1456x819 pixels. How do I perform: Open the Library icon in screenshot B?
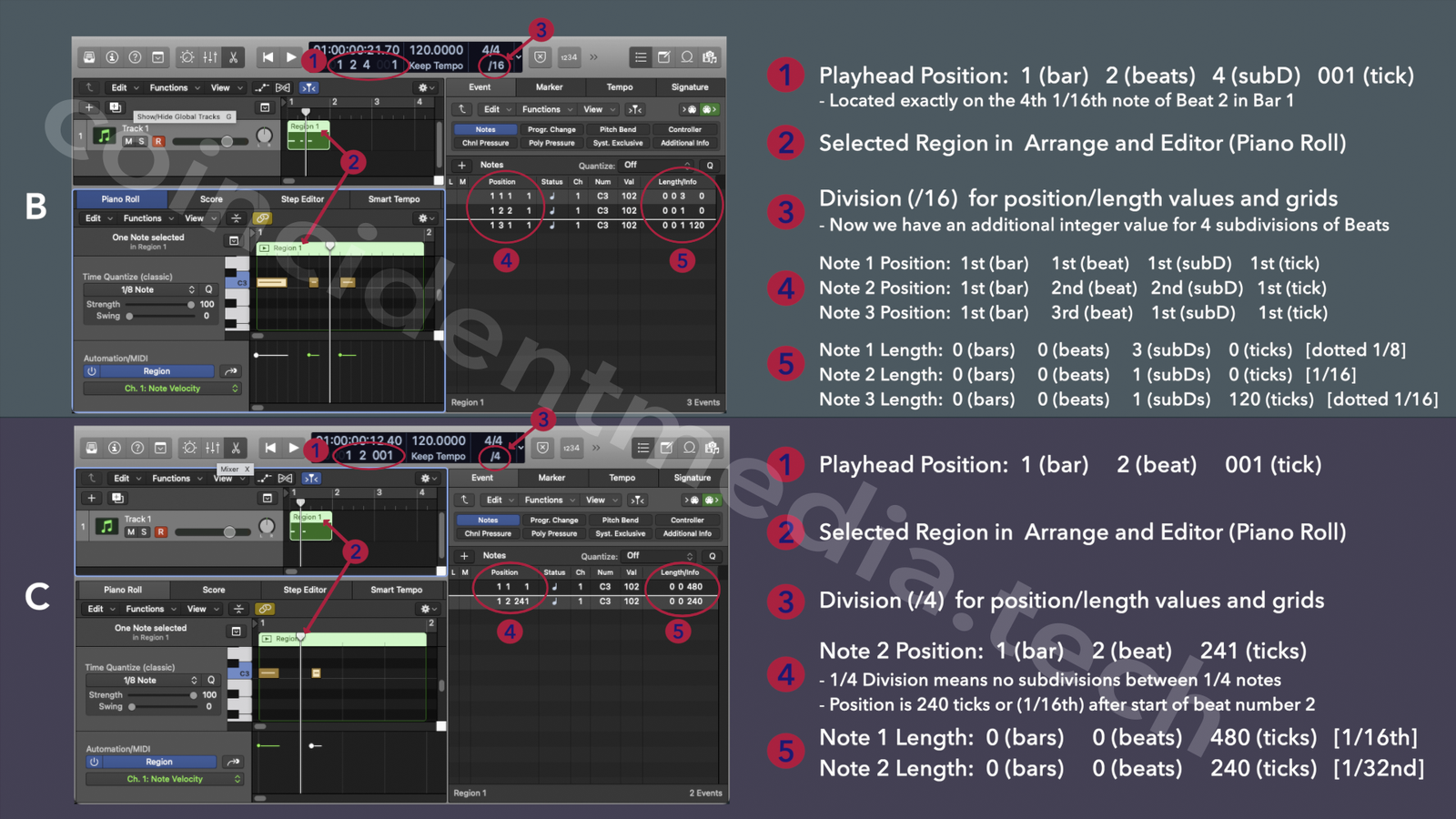(x=89, y=57)
